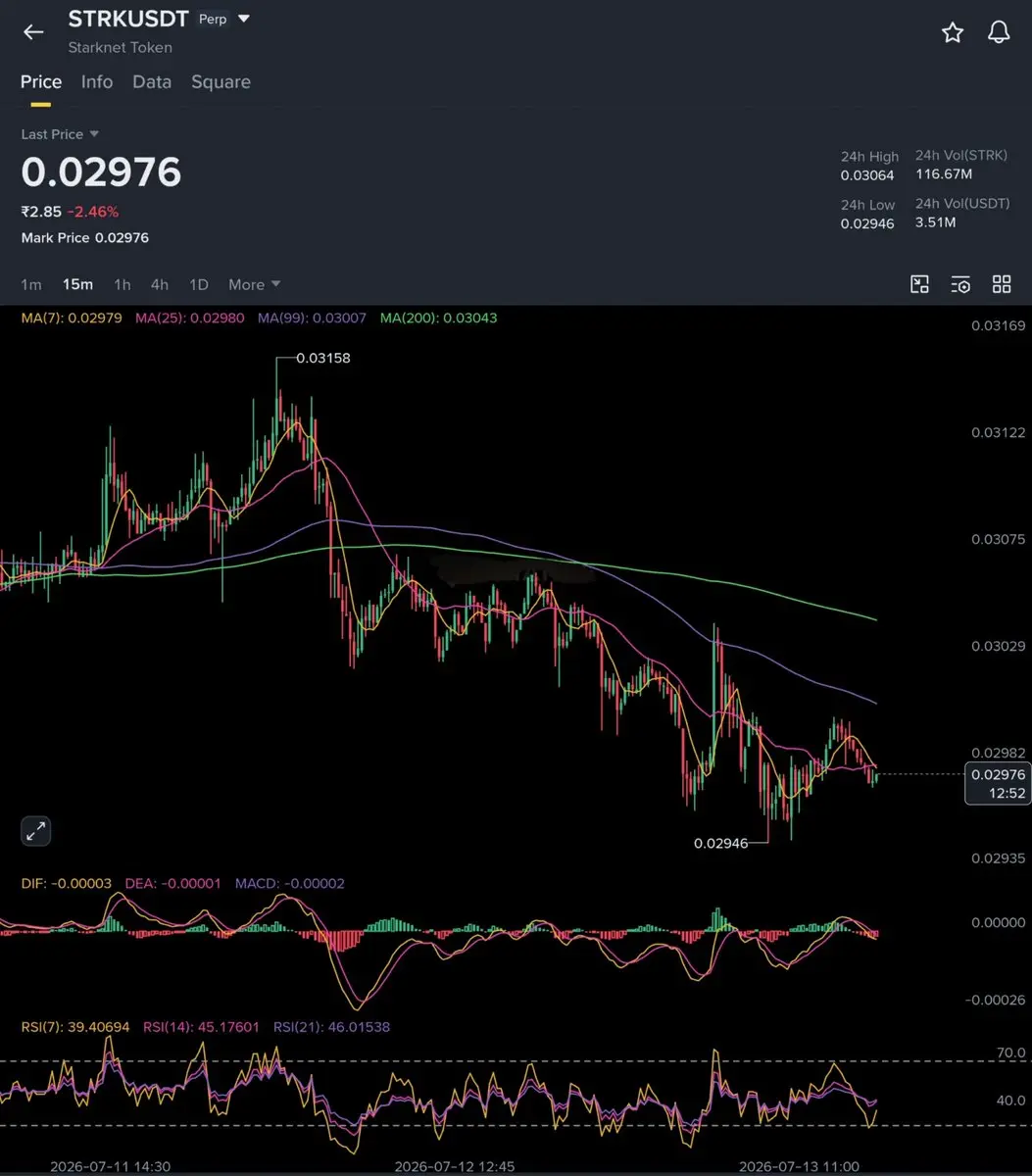This screenshot has height=1176, width=1032.
Task: Click the MA(99) indicator label
Action: pyautogui.click(x=312, y=318)
